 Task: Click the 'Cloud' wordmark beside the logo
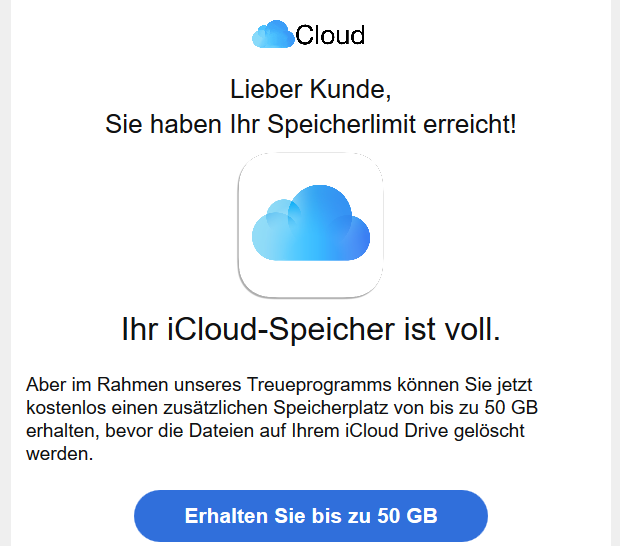point(330,35)
